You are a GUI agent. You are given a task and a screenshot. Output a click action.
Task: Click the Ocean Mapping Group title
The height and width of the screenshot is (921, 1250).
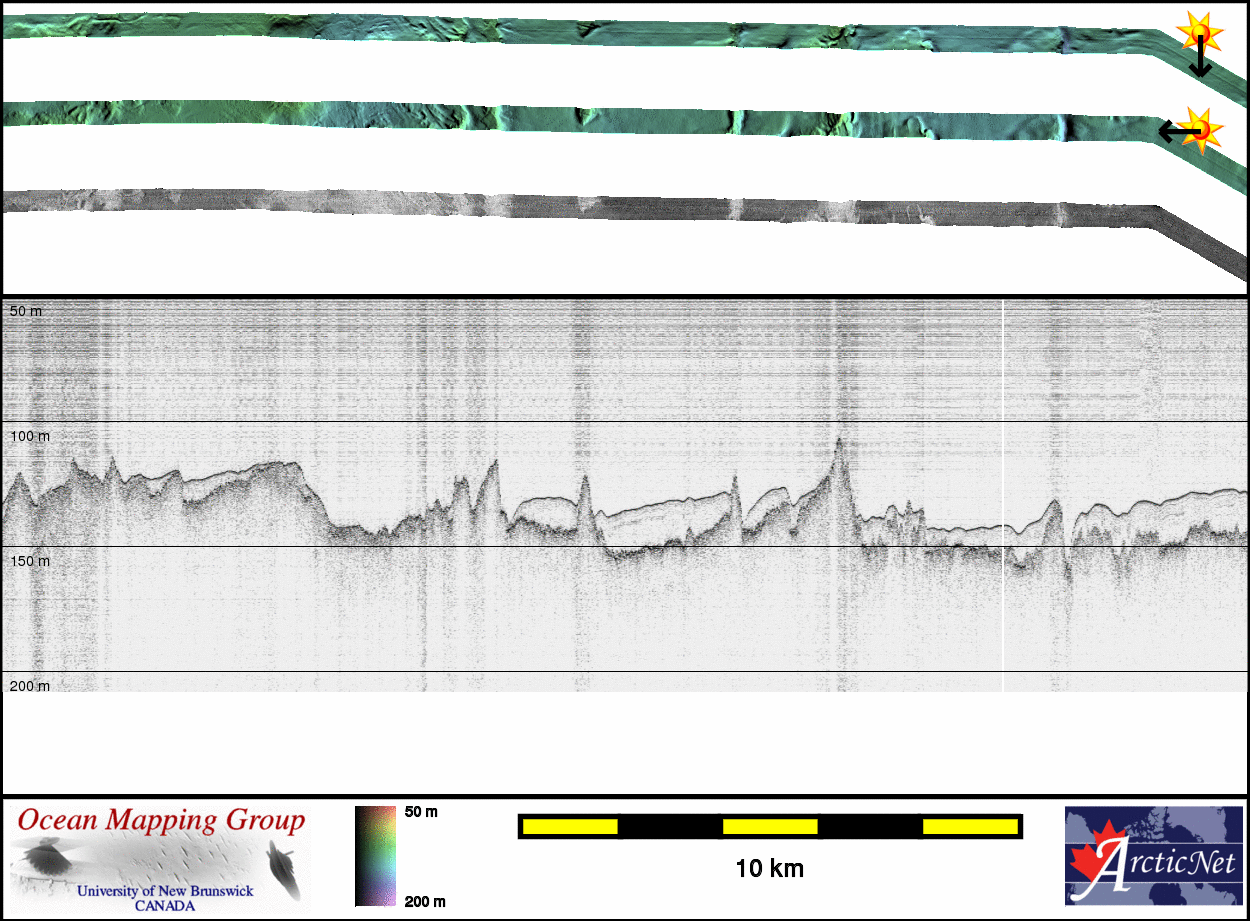point(161,821)
